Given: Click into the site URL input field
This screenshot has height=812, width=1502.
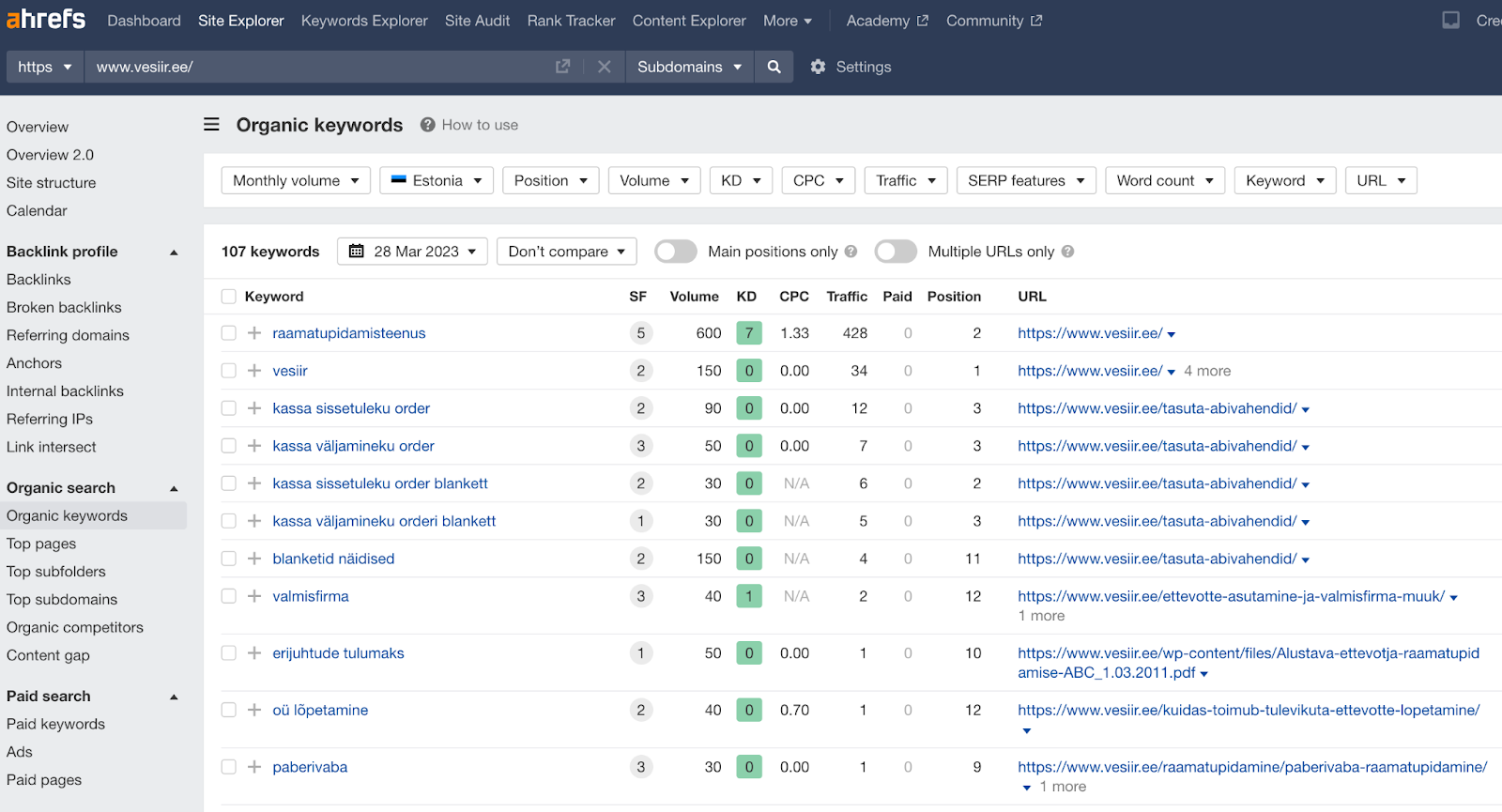Looking at the screenshot, I should 319,67.
